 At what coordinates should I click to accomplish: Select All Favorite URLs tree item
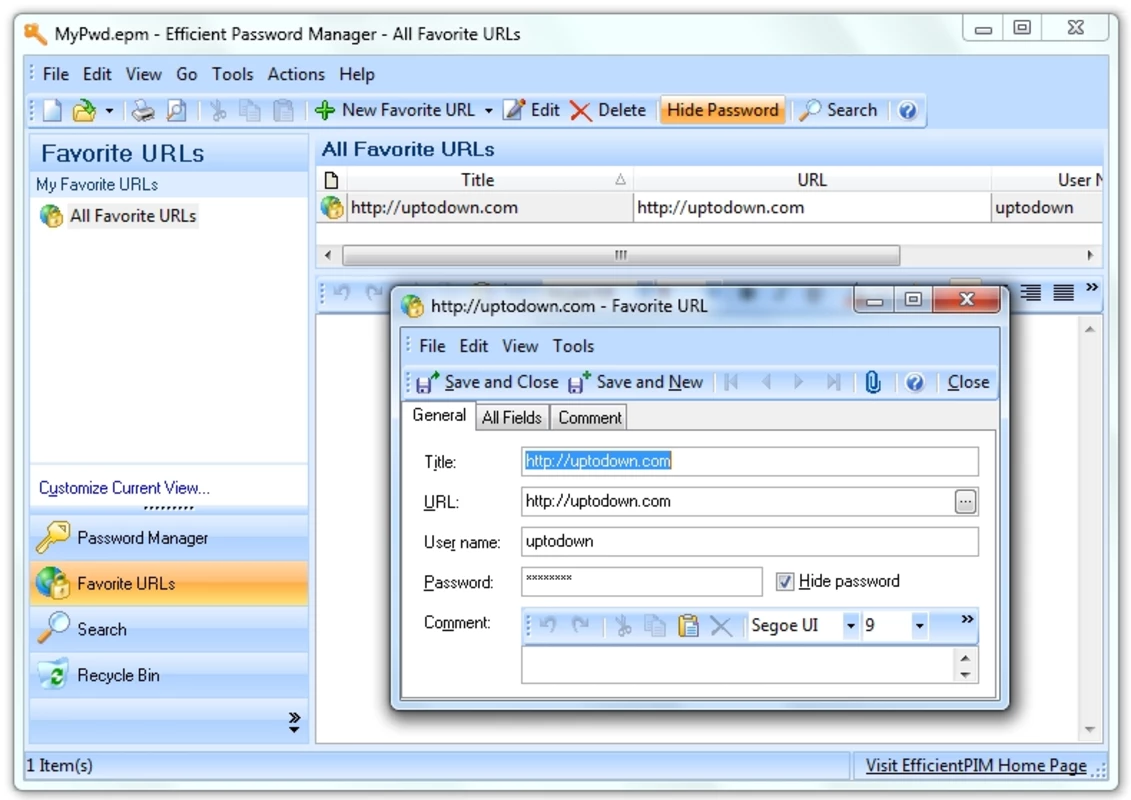click(x=133, y=216)
